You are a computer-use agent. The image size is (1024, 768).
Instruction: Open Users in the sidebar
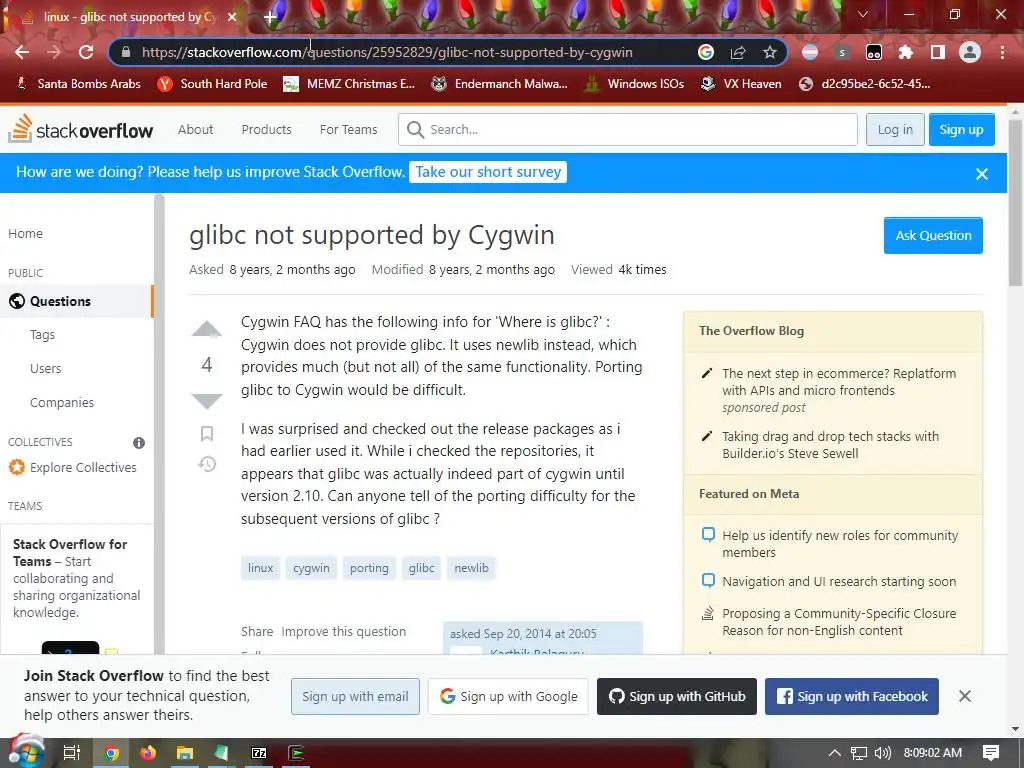(45, 368)
